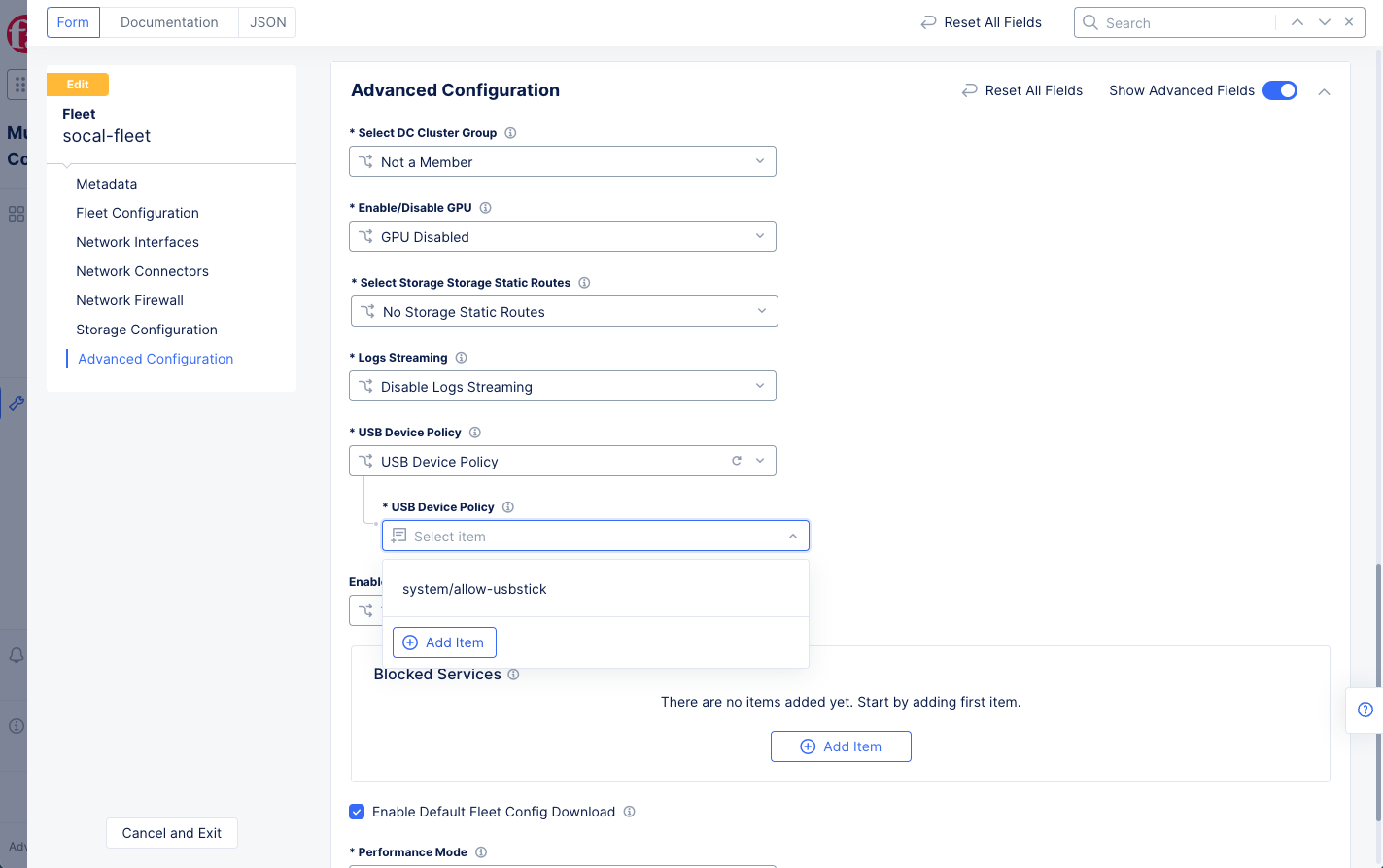Click the refresh icon in USB Device Policy dropdown
The height and width of the screenshot is (868, 1383).
click(737, 461)
